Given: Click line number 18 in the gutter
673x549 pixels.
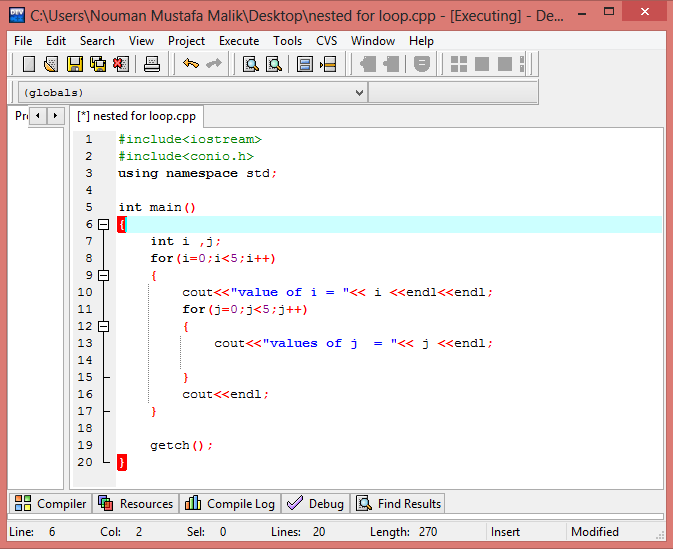Looking at the screenshot, I should click(85, 428).
